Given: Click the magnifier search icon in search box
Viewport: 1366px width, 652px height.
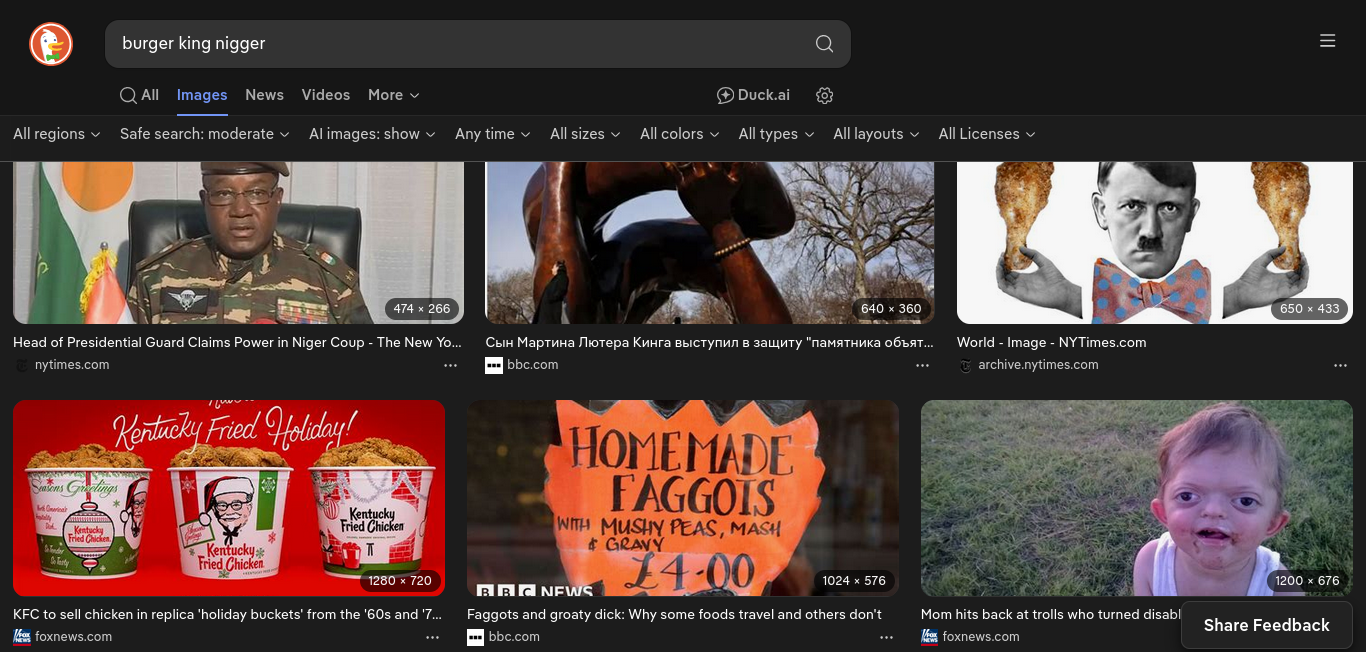Looking at the screenshot, I should 824,44.
